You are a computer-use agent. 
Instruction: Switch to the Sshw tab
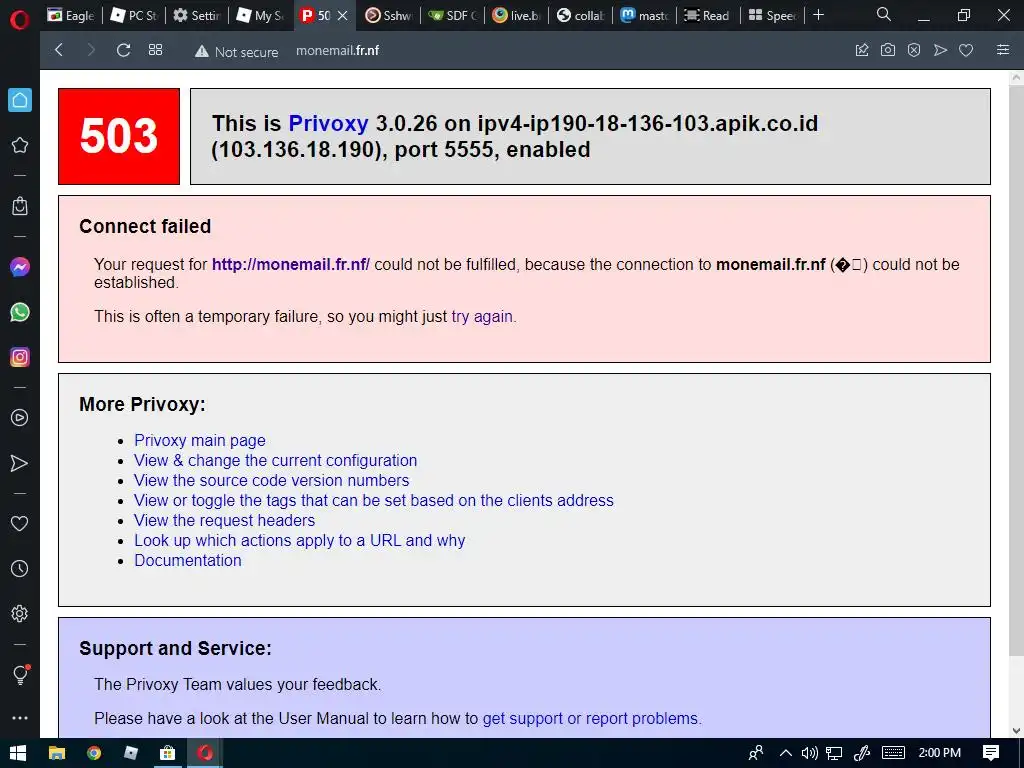389,15
